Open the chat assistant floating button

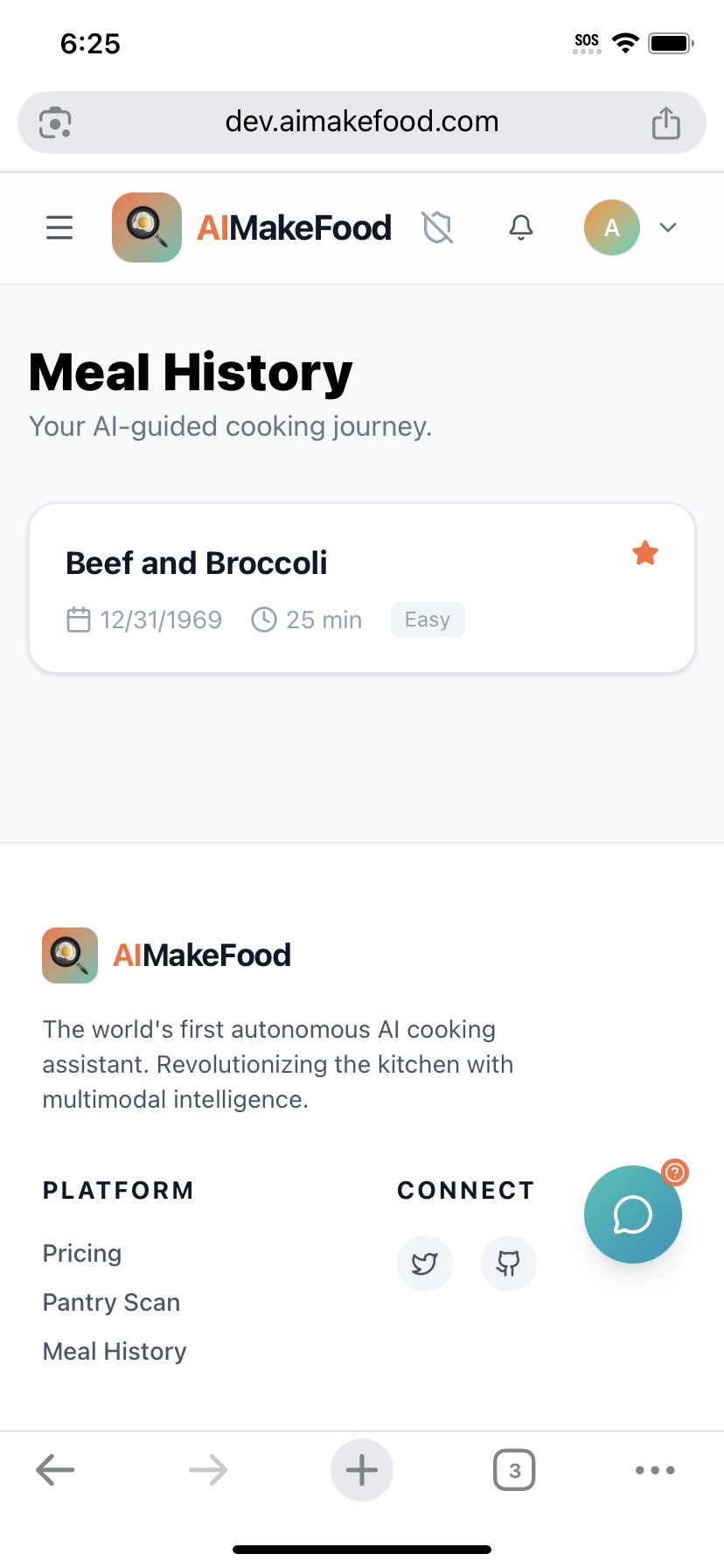pyautogui.click(x=633, y=1214)
